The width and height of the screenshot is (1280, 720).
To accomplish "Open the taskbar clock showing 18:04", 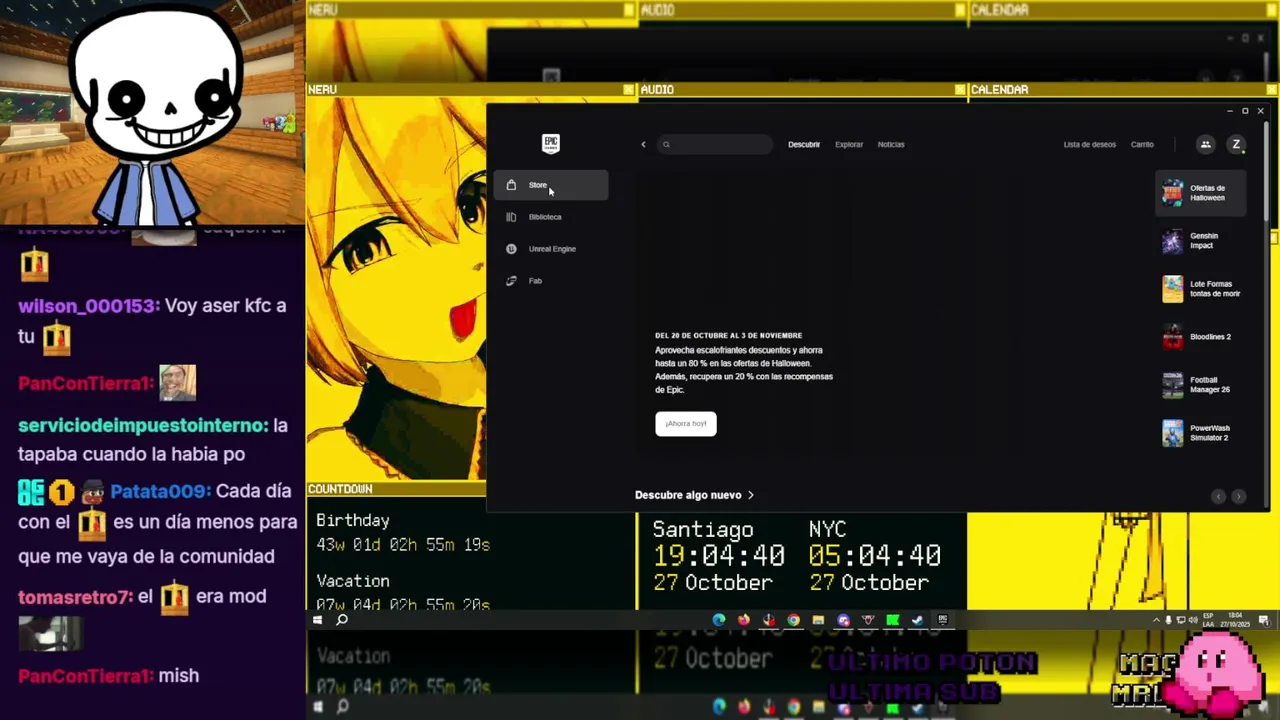I will point(1235,620).
